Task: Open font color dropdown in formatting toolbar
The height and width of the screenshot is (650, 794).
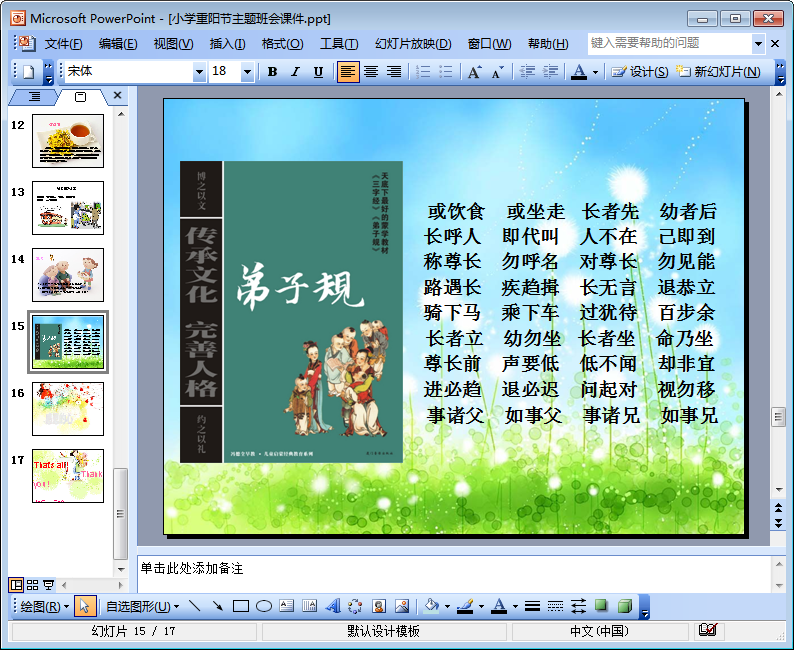Action: pyautogui.click(x=596, y=72)
